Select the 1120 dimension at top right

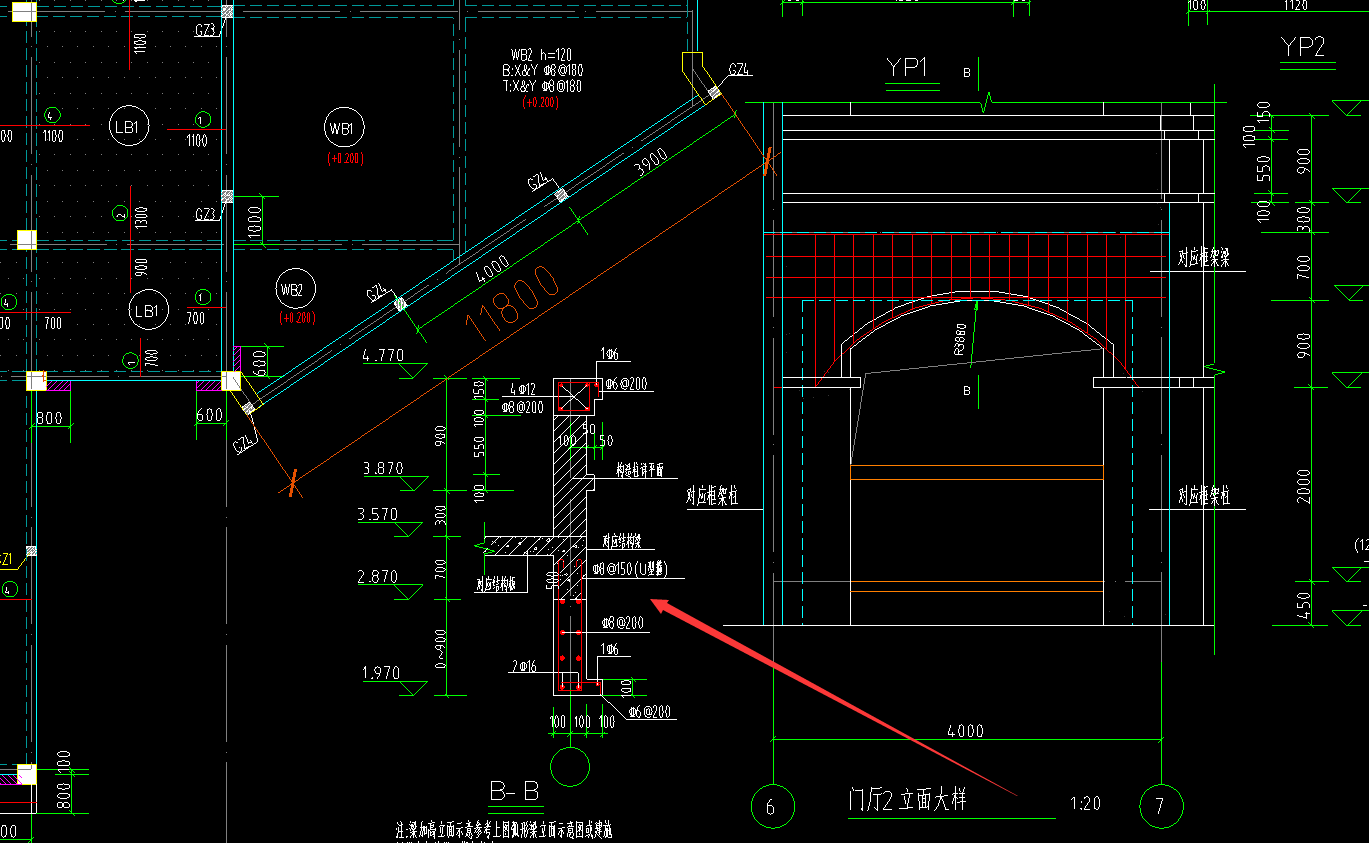(1294, 5)
